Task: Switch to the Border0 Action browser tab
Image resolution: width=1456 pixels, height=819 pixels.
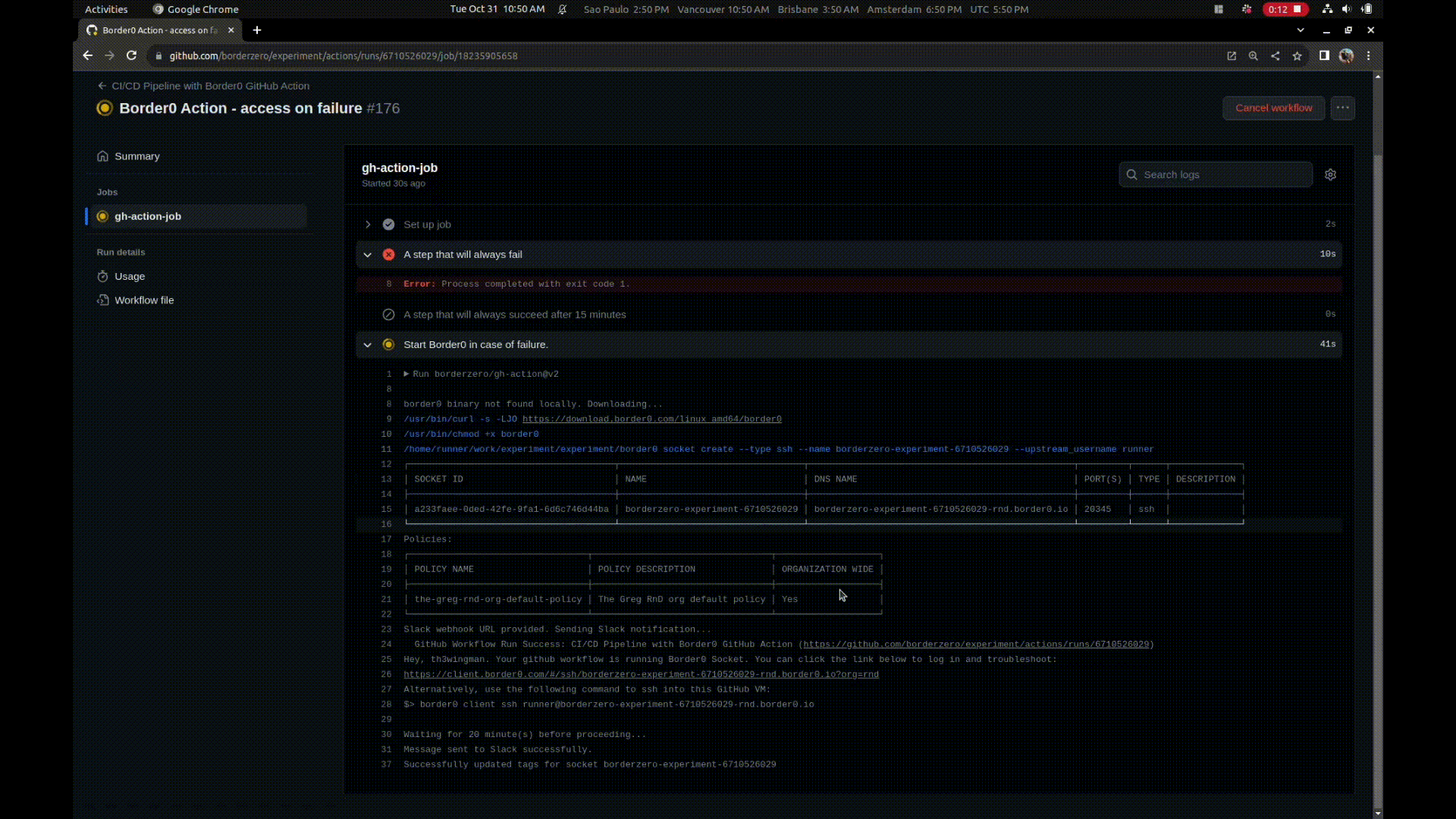Action: (159, 30)
